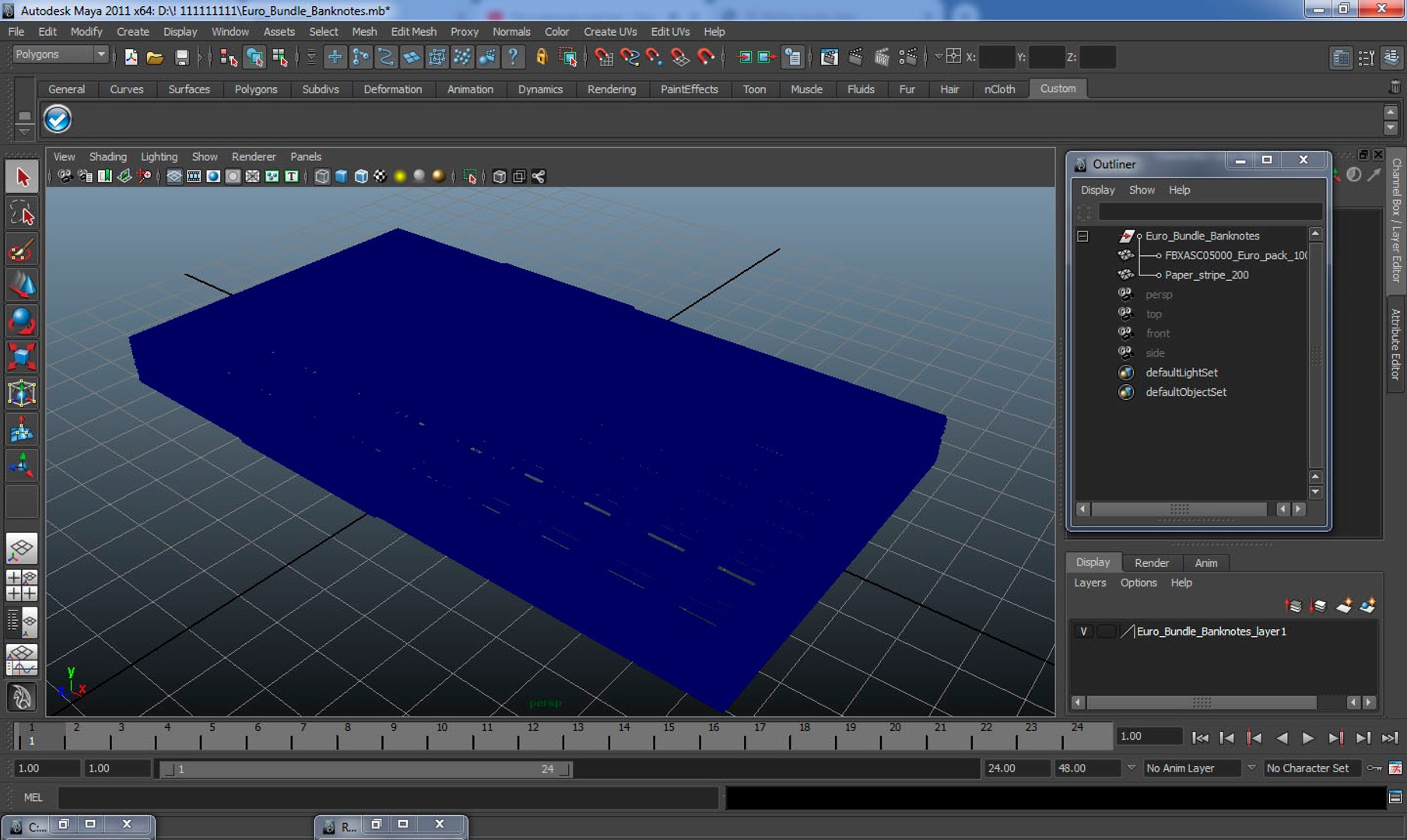1407x840 pixels.
Task: Pick the Move tool
Action: click(x=22, y=285)
